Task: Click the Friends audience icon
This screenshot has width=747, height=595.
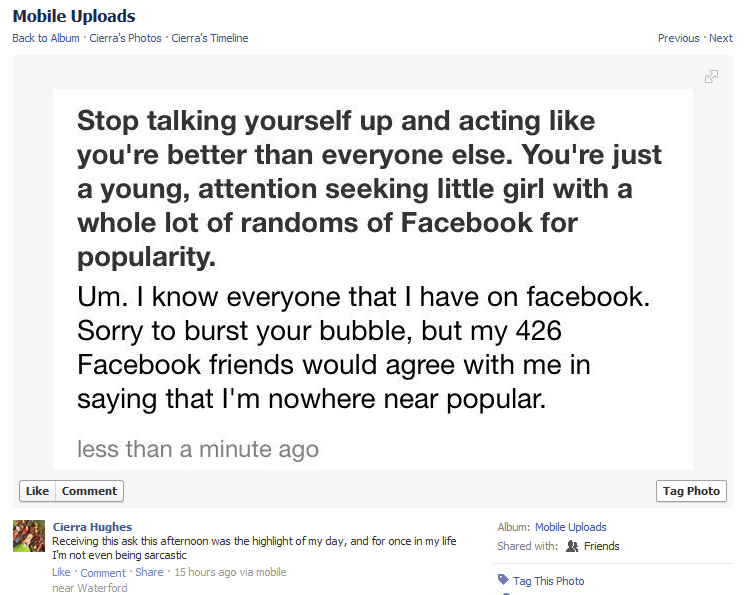Action: [572, 546]
